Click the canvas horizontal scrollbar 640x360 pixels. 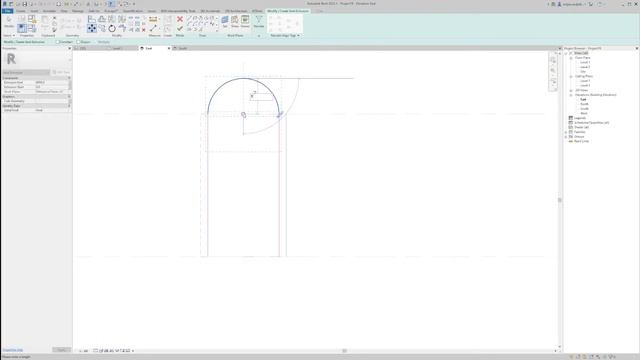(344, 351)
